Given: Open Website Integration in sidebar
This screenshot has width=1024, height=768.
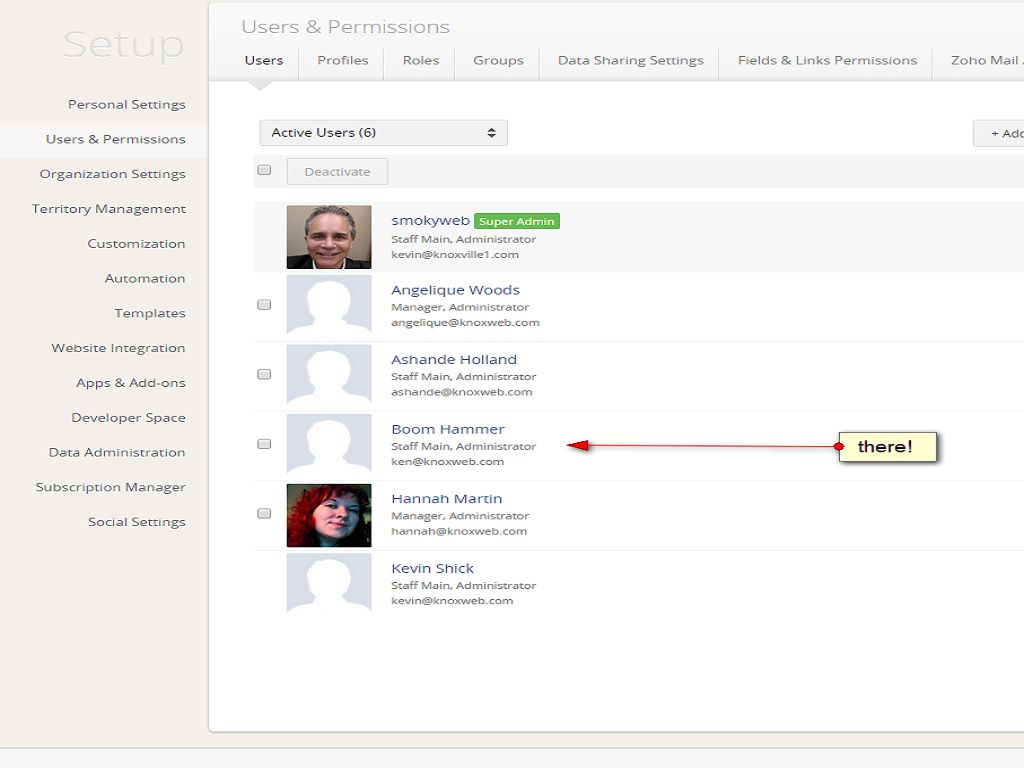Looking at the screenshot, I should coord(118,348).
